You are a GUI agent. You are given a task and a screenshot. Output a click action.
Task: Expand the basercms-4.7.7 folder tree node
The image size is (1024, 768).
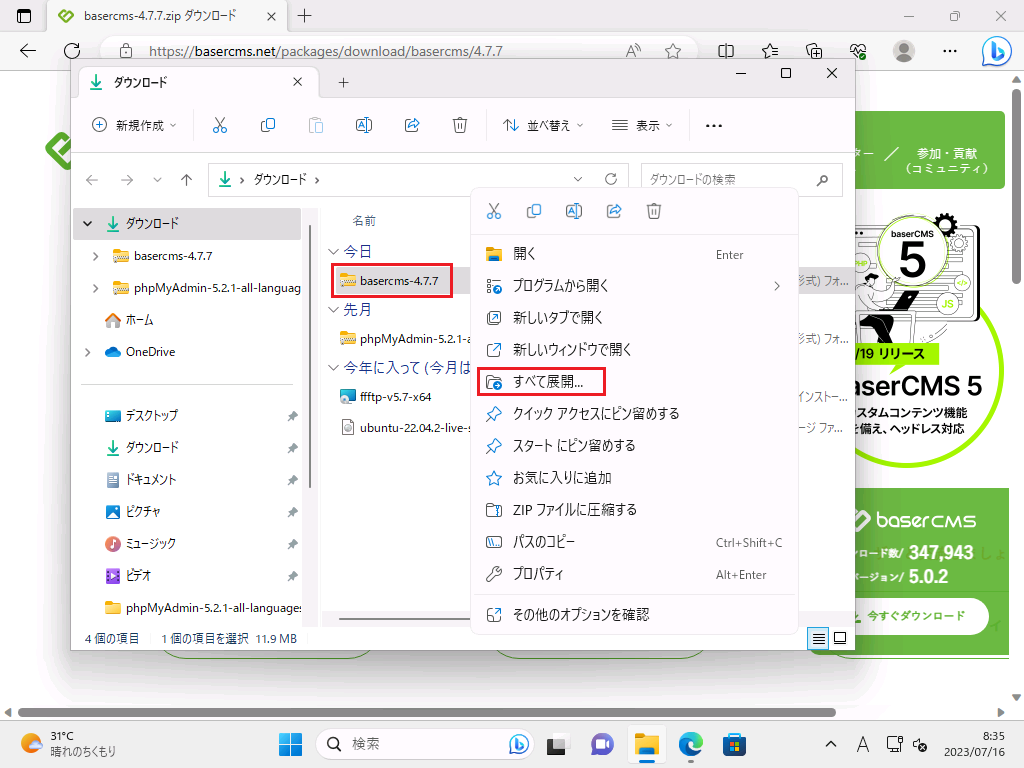pyautogui.click(x=95, y=256)
